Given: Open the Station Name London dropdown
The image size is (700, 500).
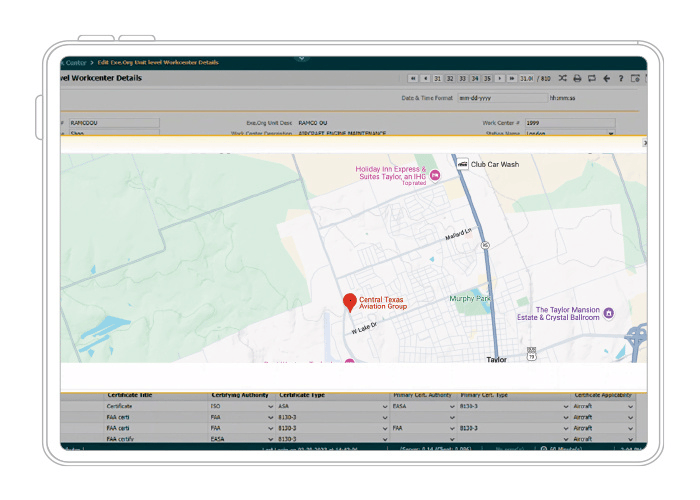Looking at the screenshot, I should pyautogui.click(x=611, y=133).
